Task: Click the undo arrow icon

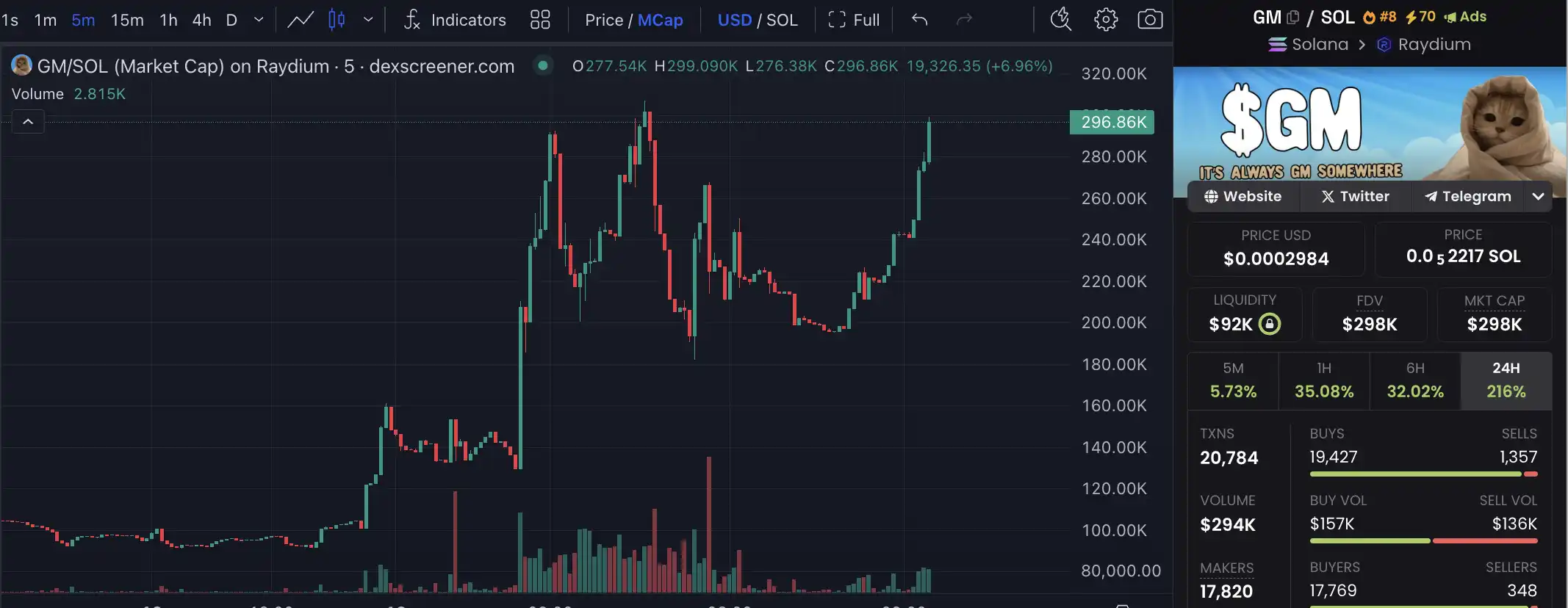Action: [x=919, y=20]
